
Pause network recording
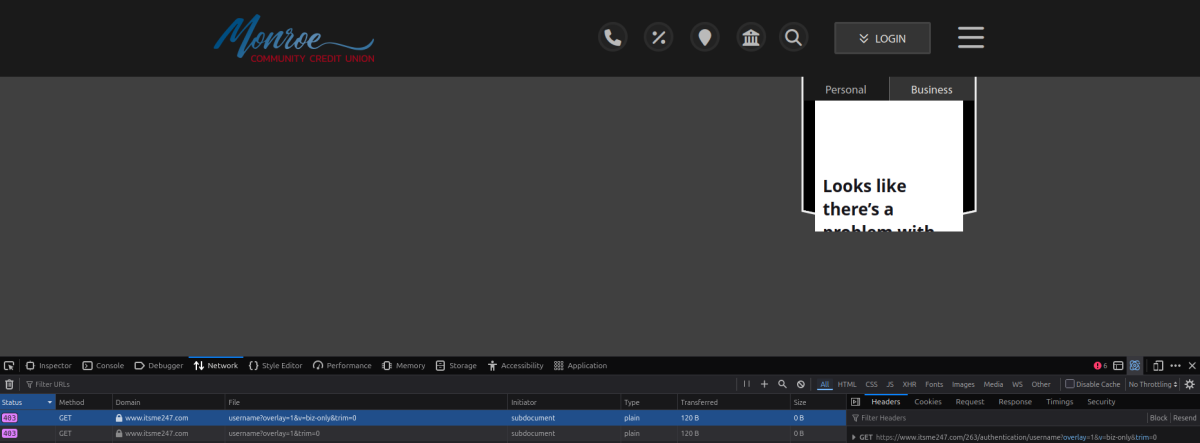tap(746, 384)
